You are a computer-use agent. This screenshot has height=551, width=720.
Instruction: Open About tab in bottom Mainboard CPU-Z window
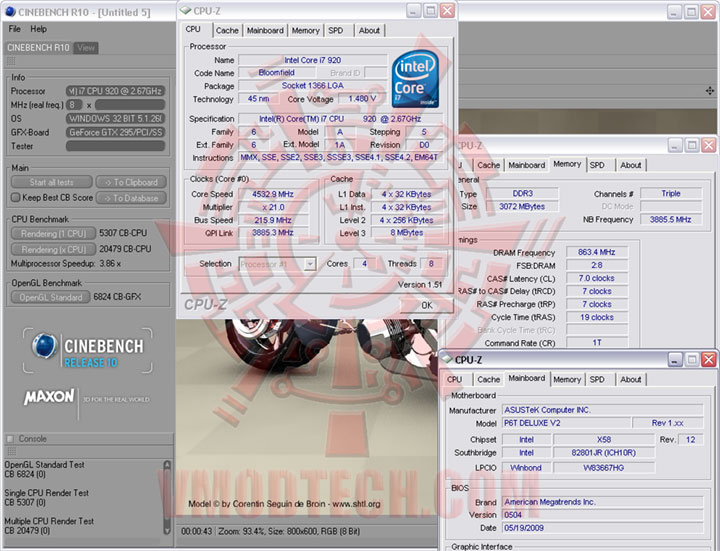coord(630,379)
